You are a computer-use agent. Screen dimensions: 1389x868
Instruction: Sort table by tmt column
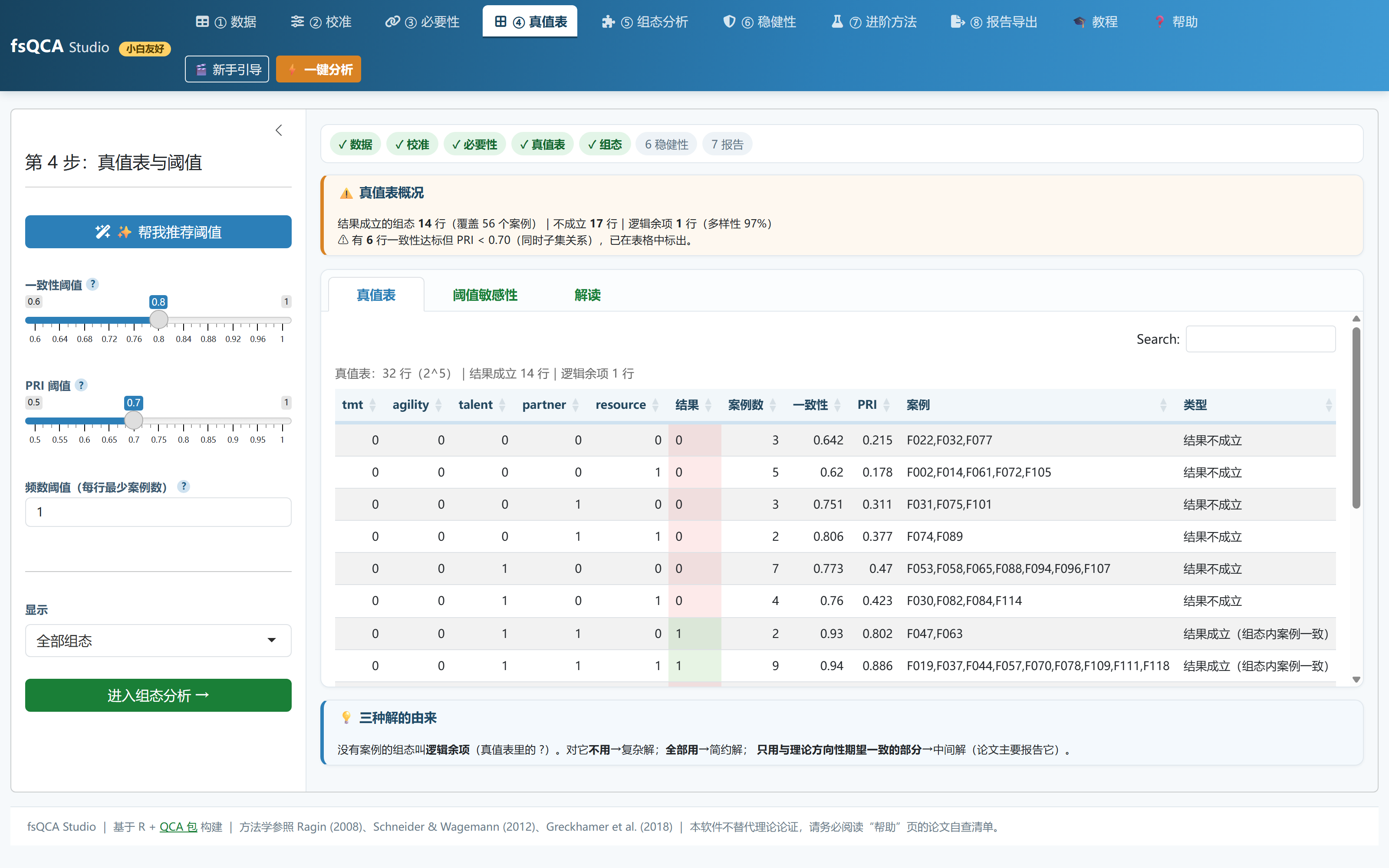pos(359,405)
